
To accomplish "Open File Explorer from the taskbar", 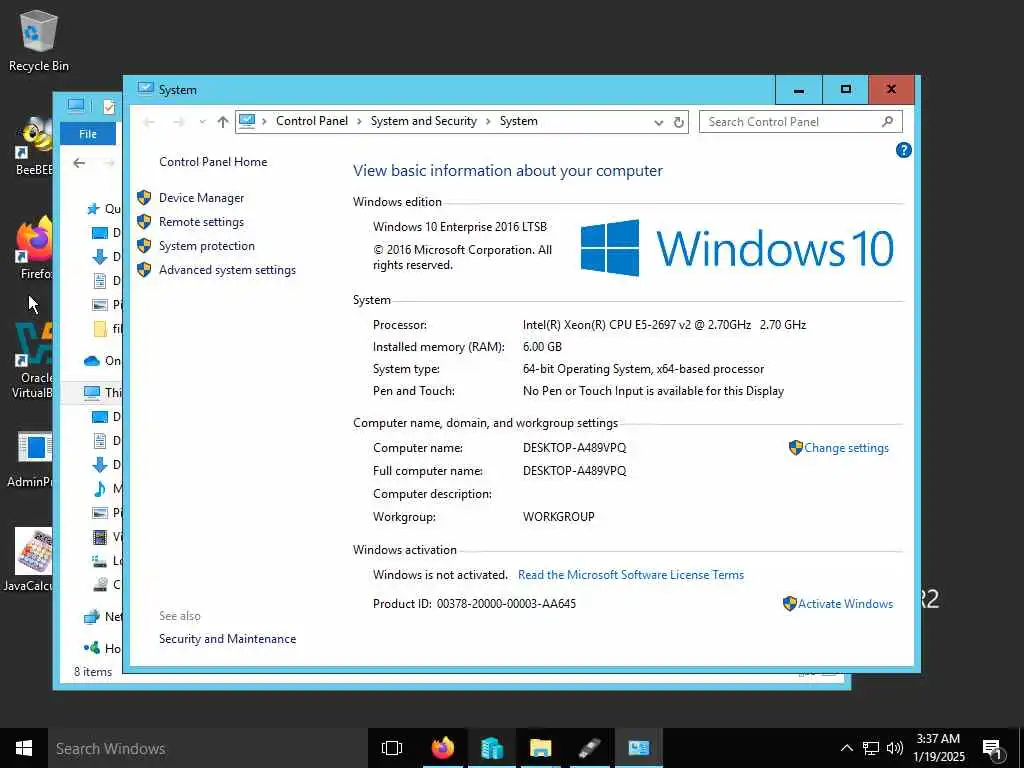I will pos(541,748).
